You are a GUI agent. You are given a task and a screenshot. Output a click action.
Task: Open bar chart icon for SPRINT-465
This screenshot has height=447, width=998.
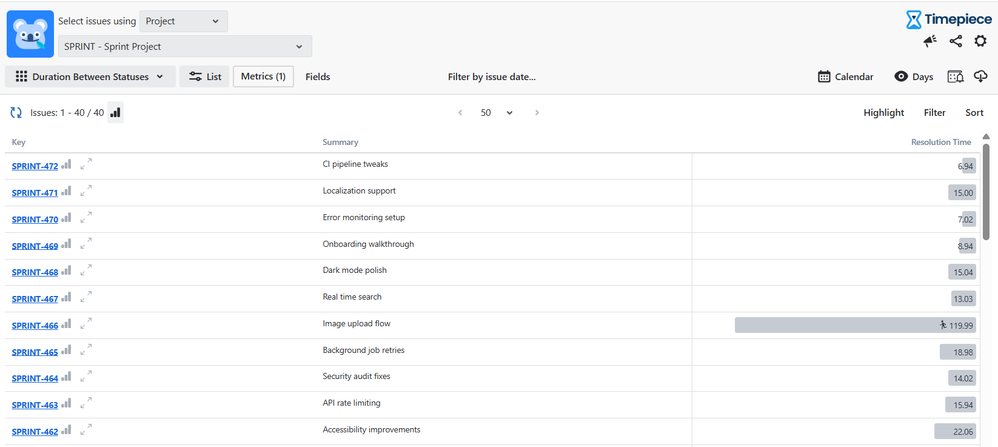tap(66, 351)
